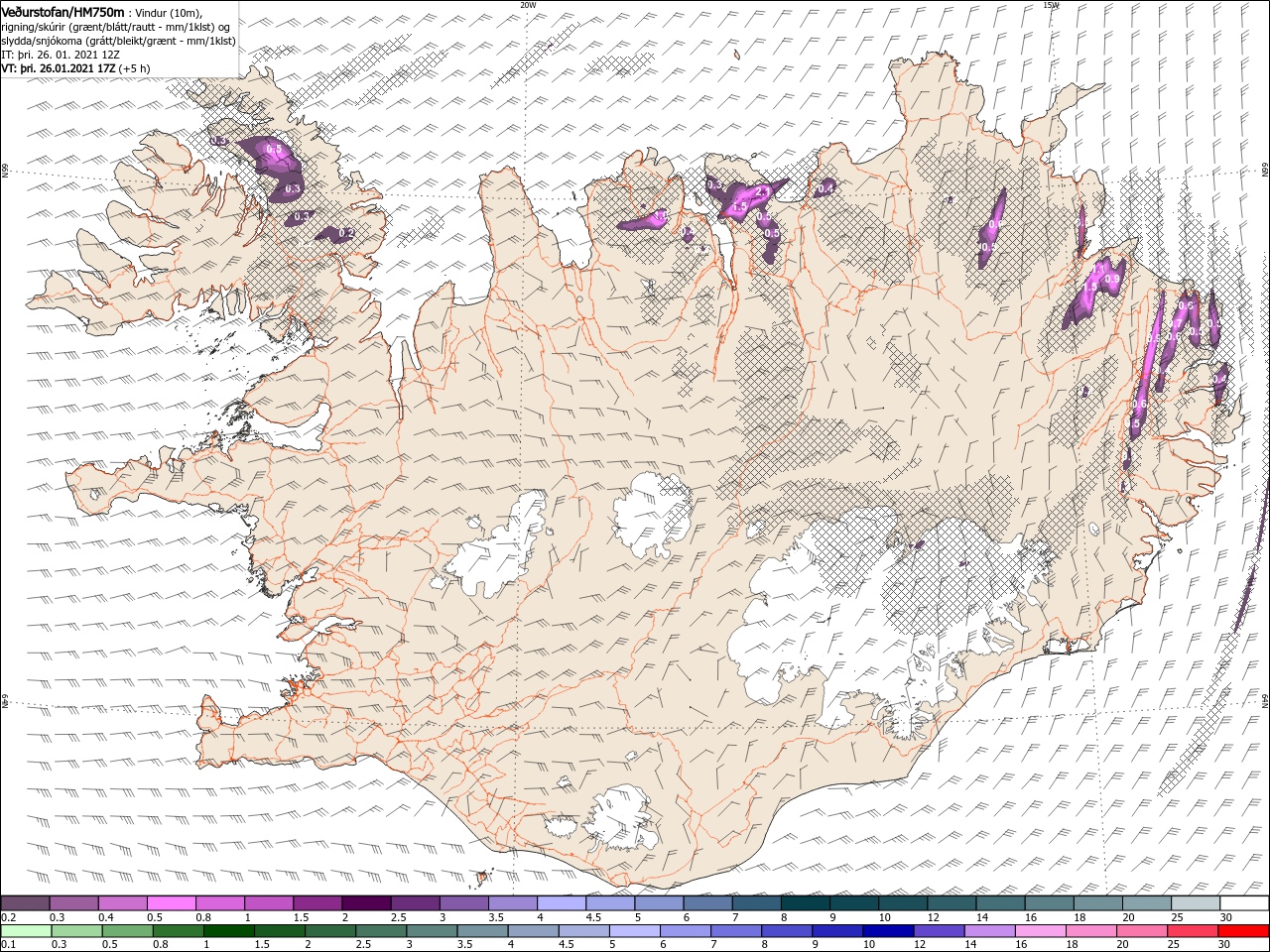
Task: Pick the pale grey 25 swatch in upper legend row
Action: click(x=1196, y=903)
